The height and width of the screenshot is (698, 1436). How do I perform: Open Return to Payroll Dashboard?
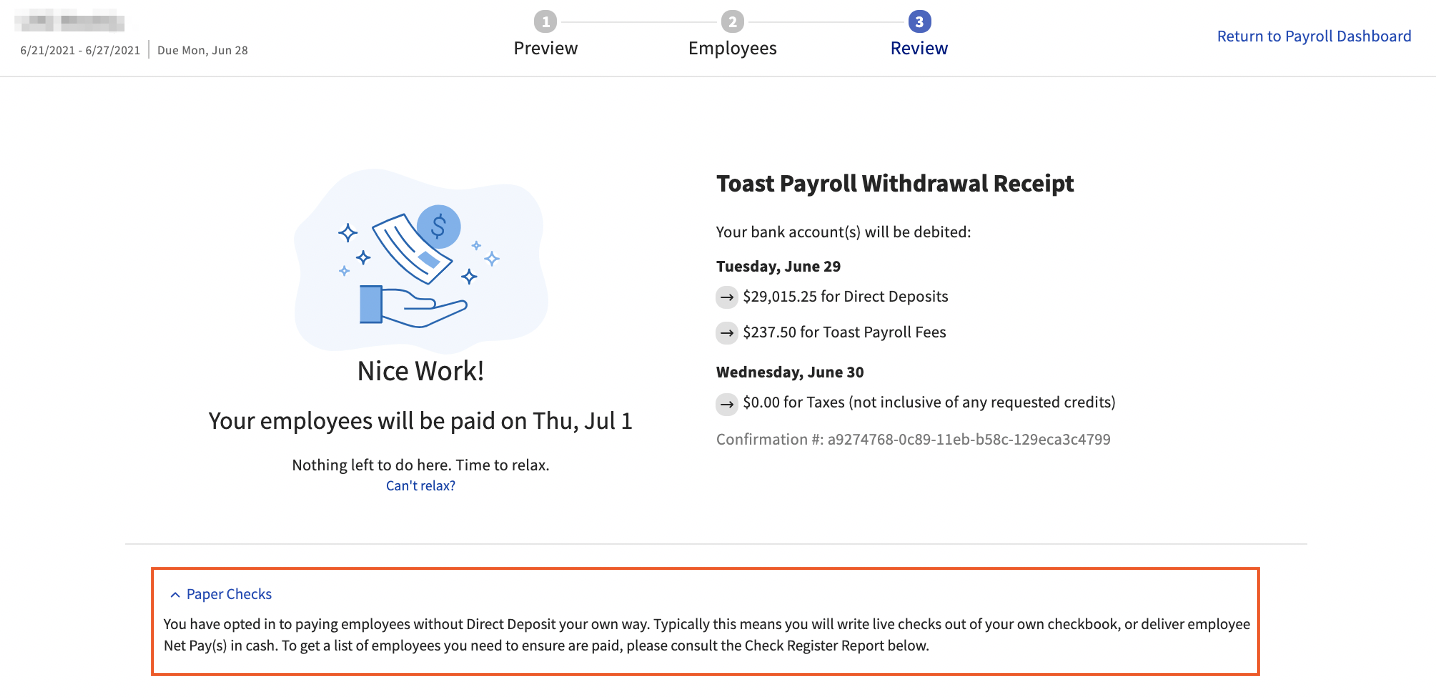click(x=1313, y=36)
